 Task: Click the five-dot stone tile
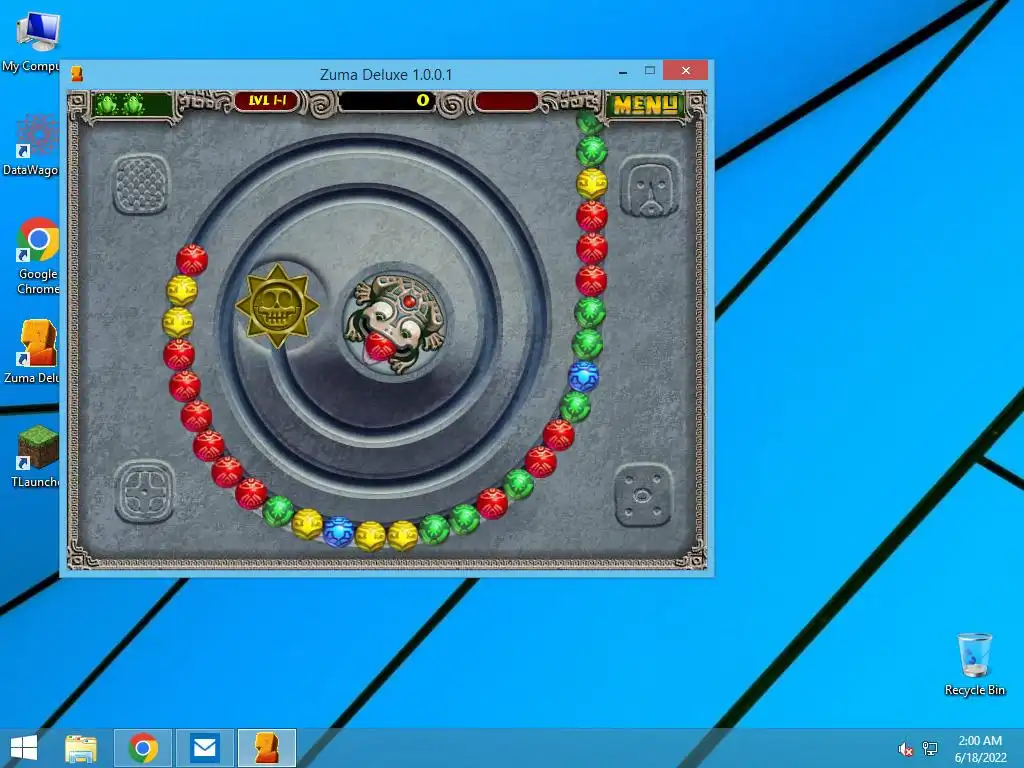point(642,495)
